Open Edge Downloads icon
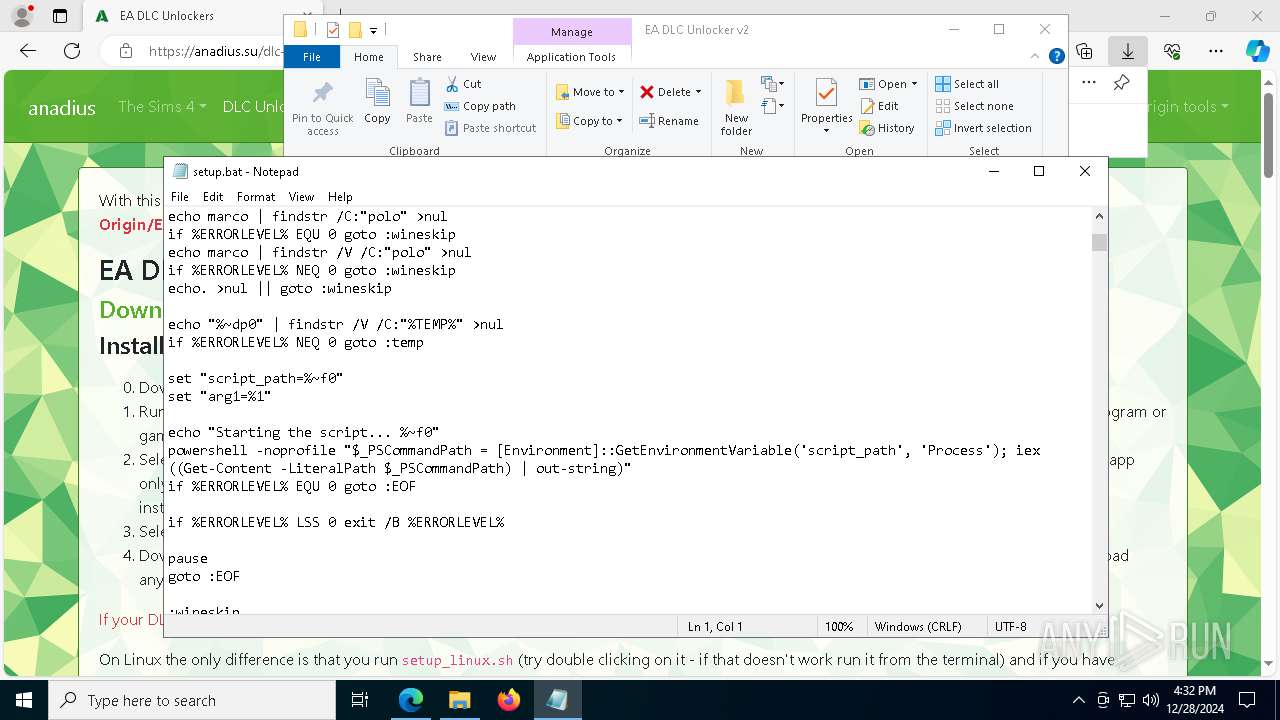 pos(1128,51)
